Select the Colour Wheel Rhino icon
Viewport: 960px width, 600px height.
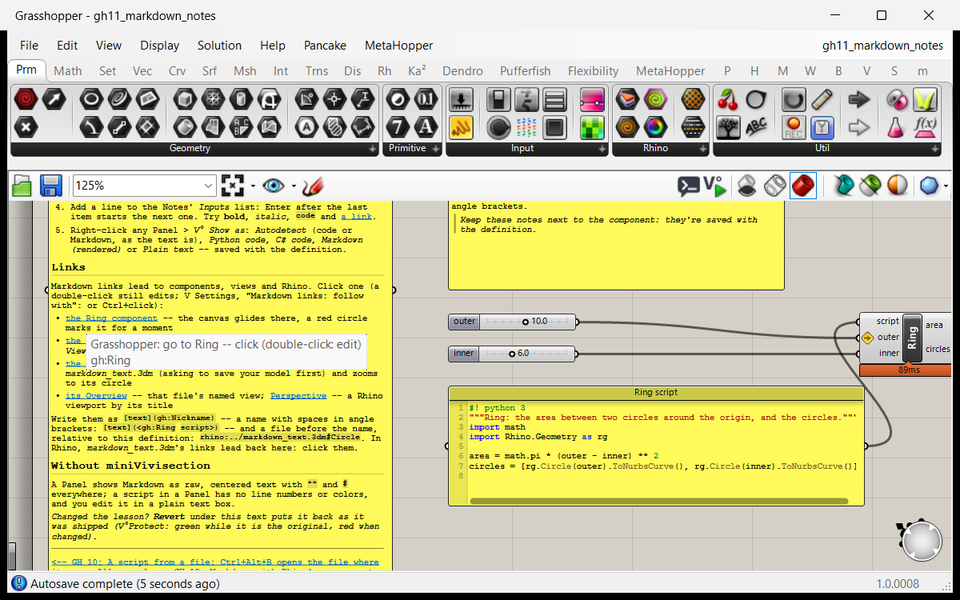(x=655, y=127)
